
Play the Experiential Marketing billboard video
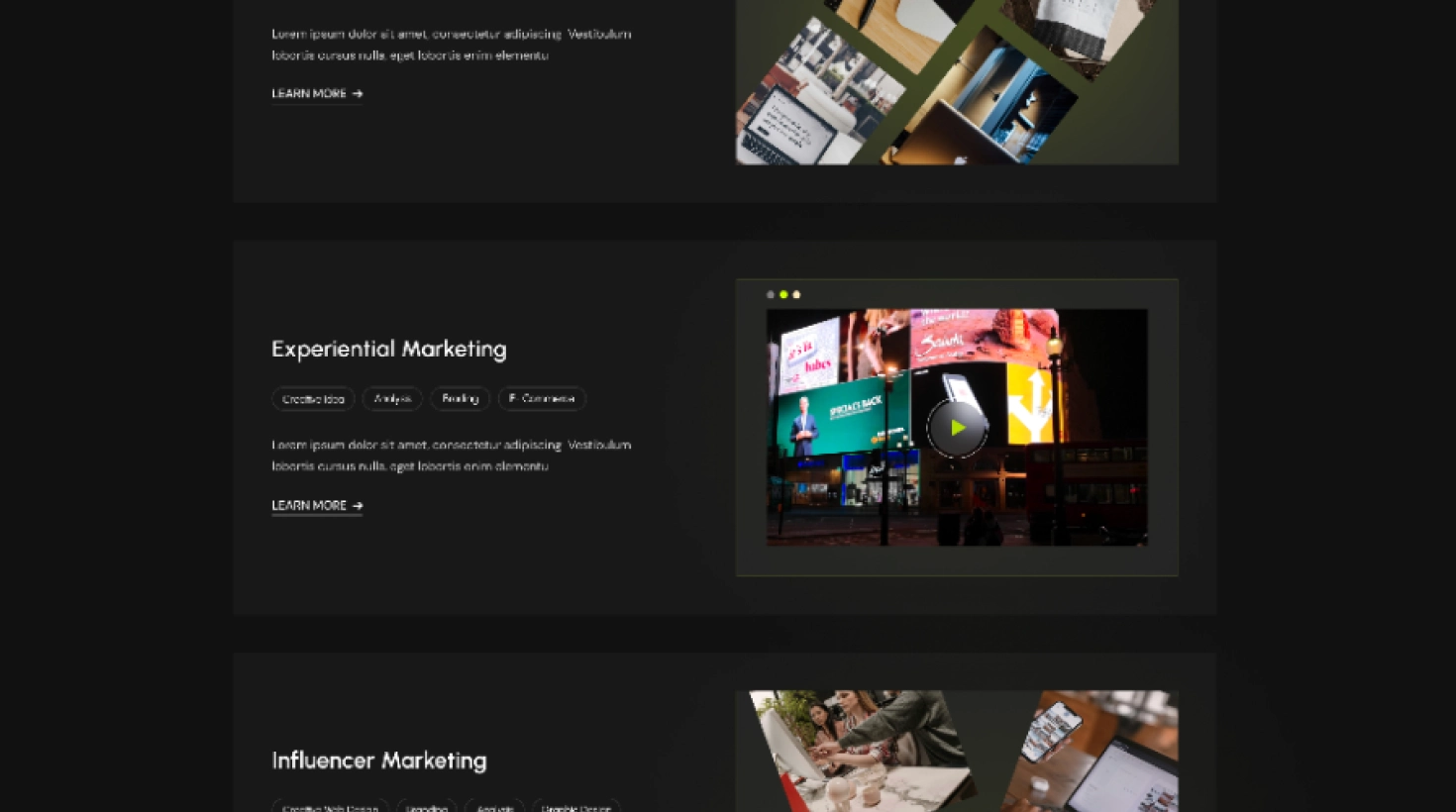(957, 428)
